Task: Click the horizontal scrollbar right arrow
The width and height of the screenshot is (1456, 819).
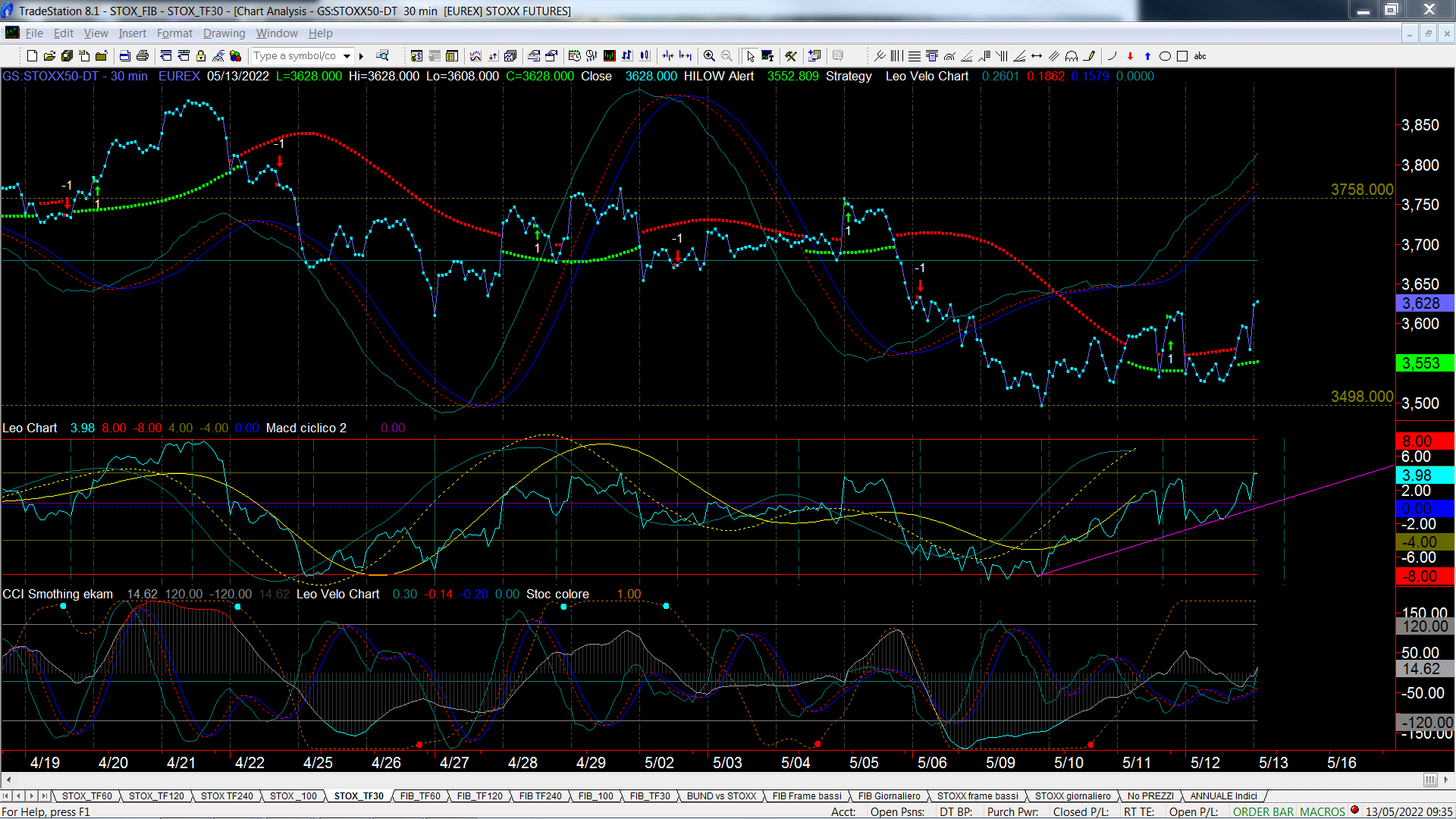Action: click(x=1446, y=780)
